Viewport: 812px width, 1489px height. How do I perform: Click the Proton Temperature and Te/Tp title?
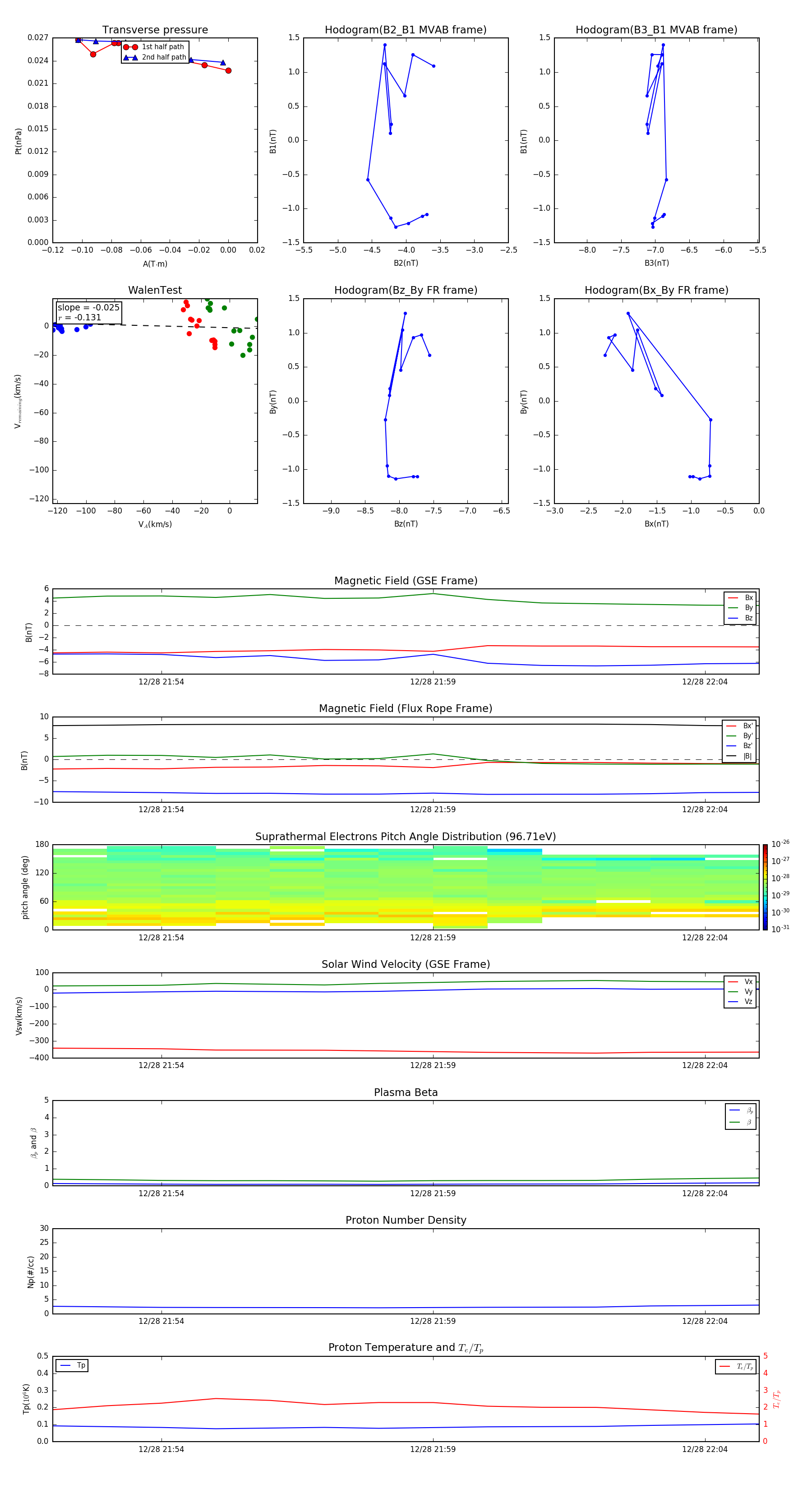(406, 1347)
